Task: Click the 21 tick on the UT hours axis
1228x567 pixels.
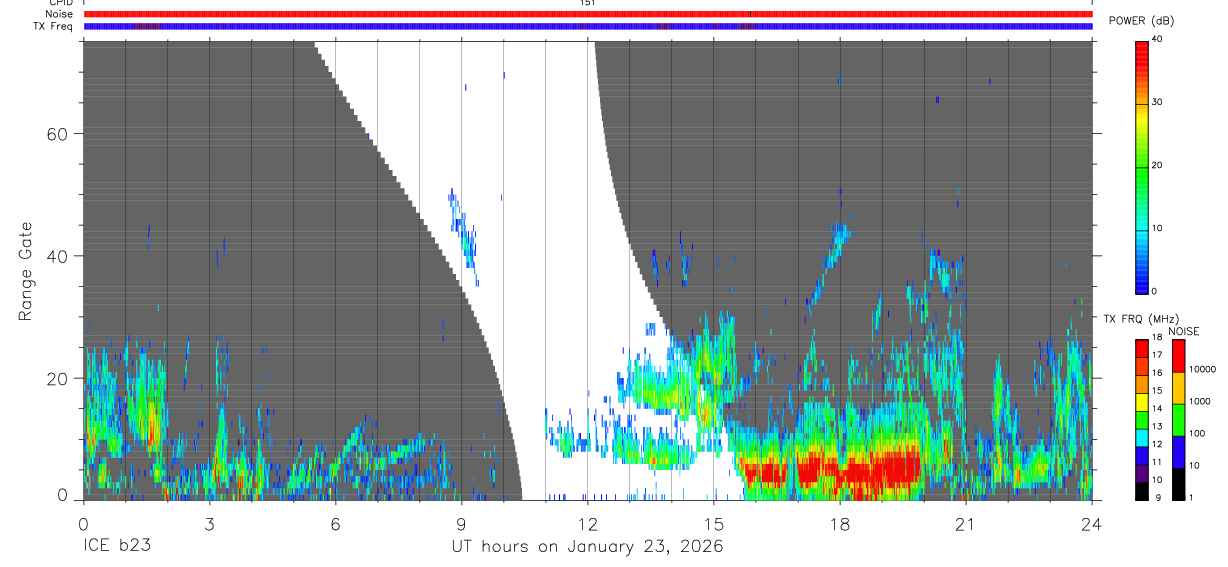Action: 965,522
